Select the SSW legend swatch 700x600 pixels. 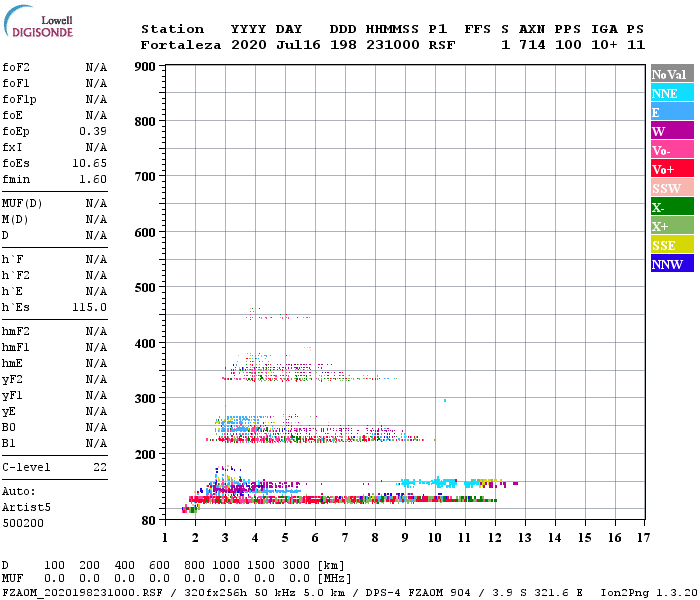coord(672,188)
